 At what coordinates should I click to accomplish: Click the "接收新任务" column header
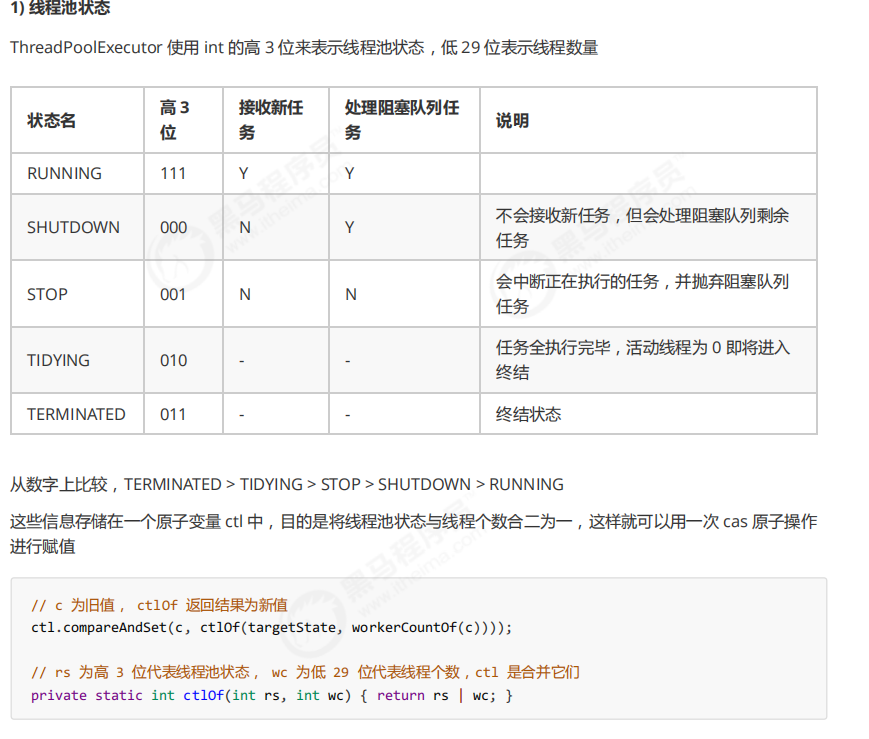[x=271, y=120]
